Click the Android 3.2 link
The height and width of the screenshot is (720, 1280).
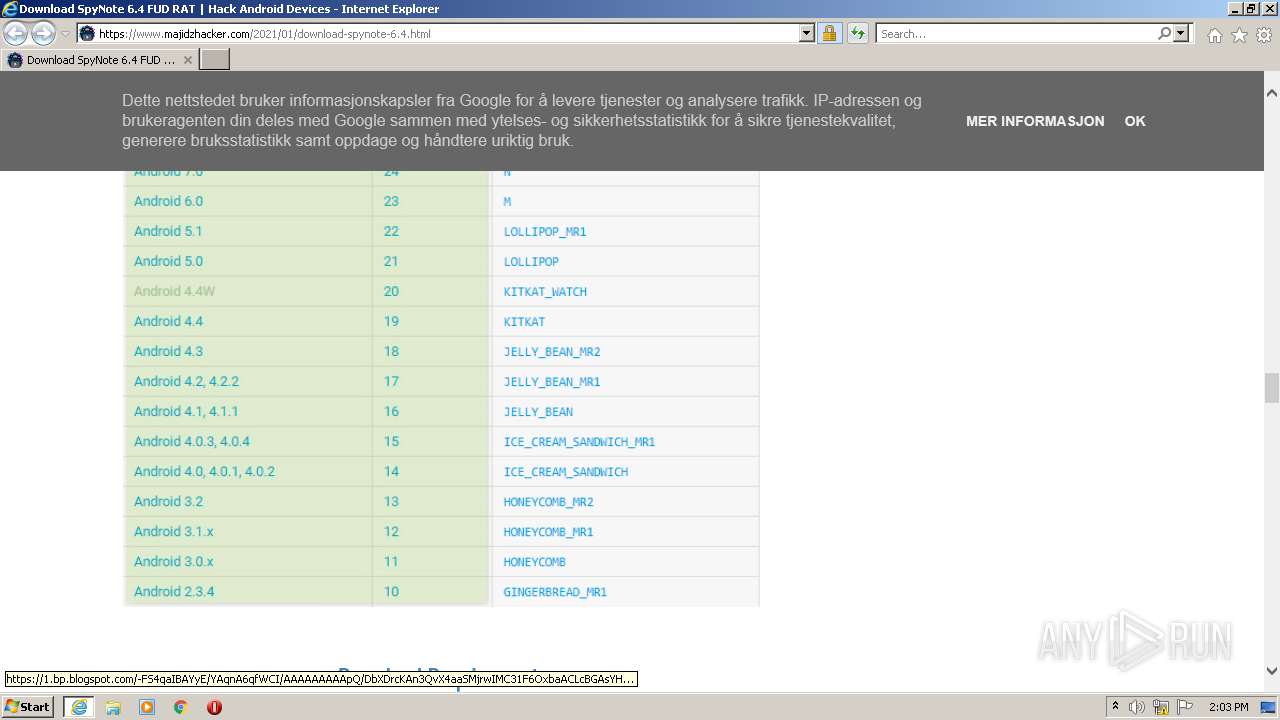tap(168, 501)
